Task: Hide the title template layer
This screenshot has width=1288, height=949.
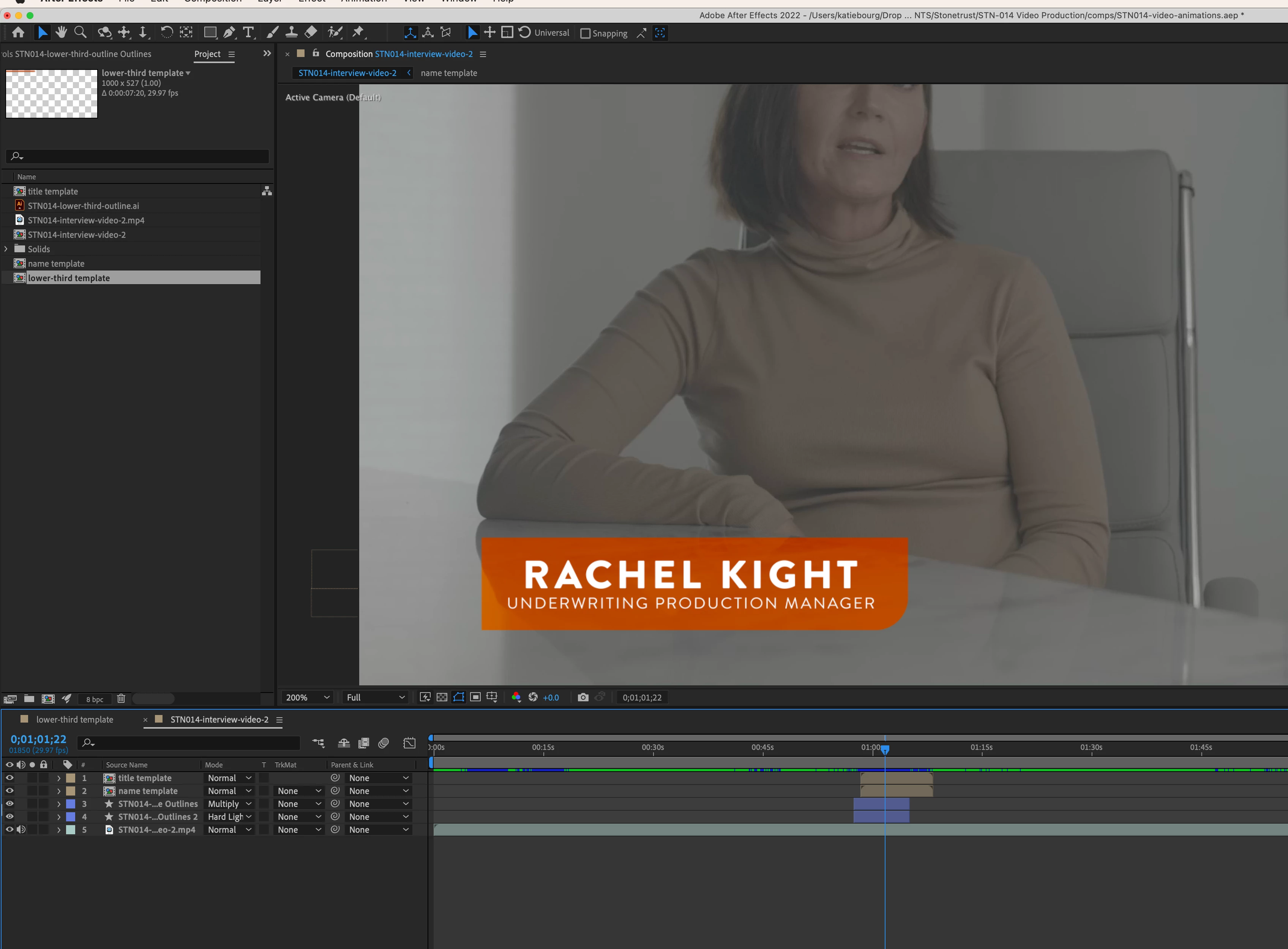Action: click(9, 778)
